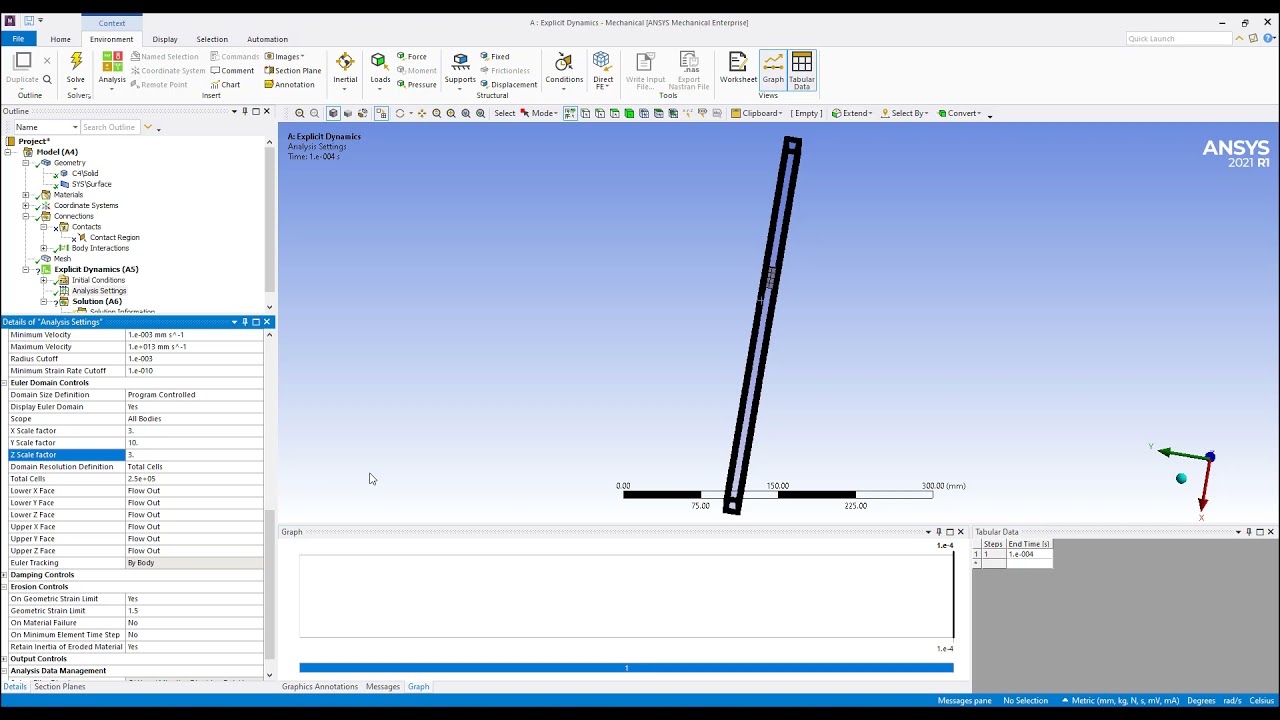The image size is (1280, 720).
Task: Open the File menu tab
Action: tap(18, 39)
